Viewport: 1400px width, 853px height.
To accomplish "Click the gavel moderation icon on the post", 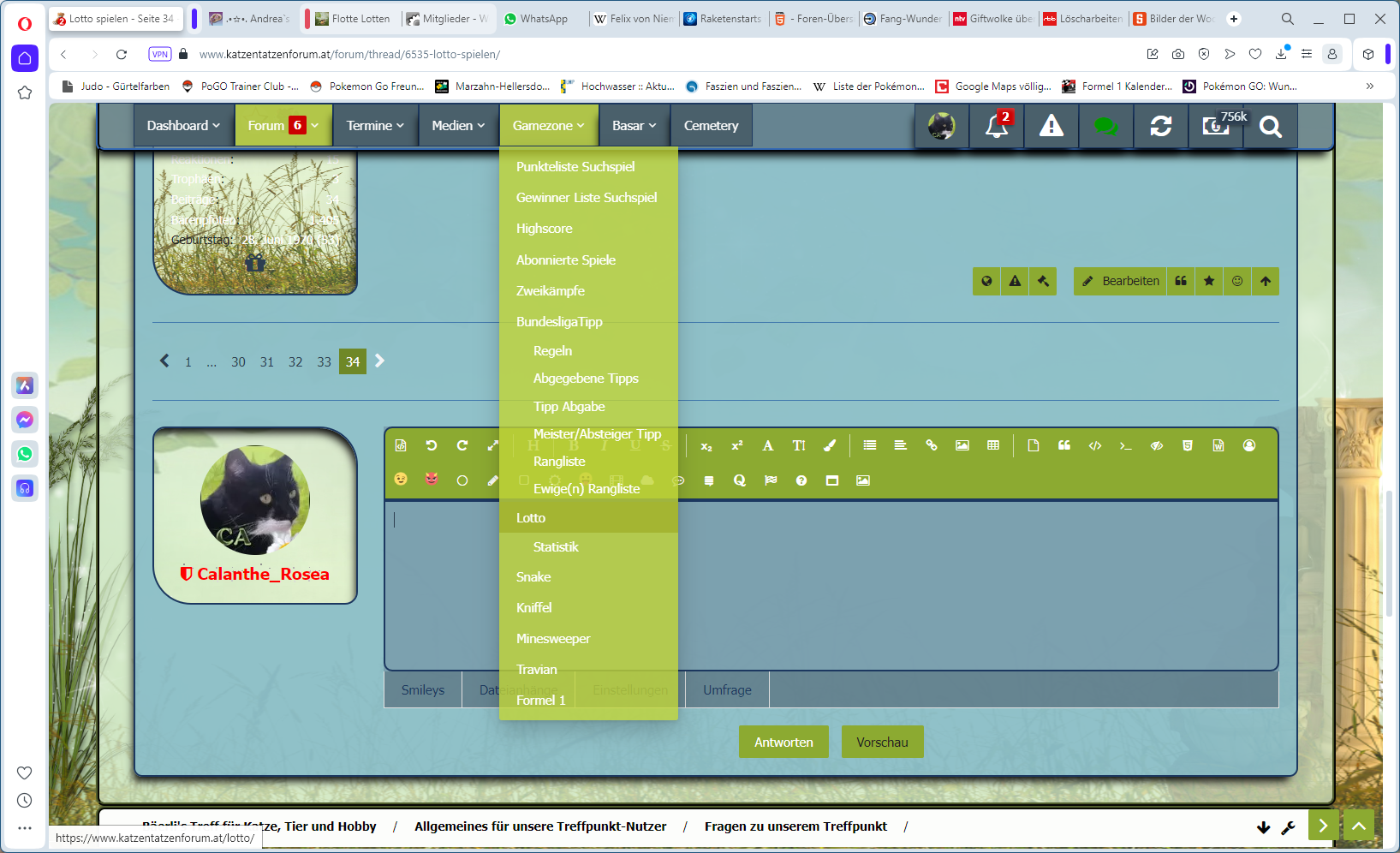I will point(1043,281).
